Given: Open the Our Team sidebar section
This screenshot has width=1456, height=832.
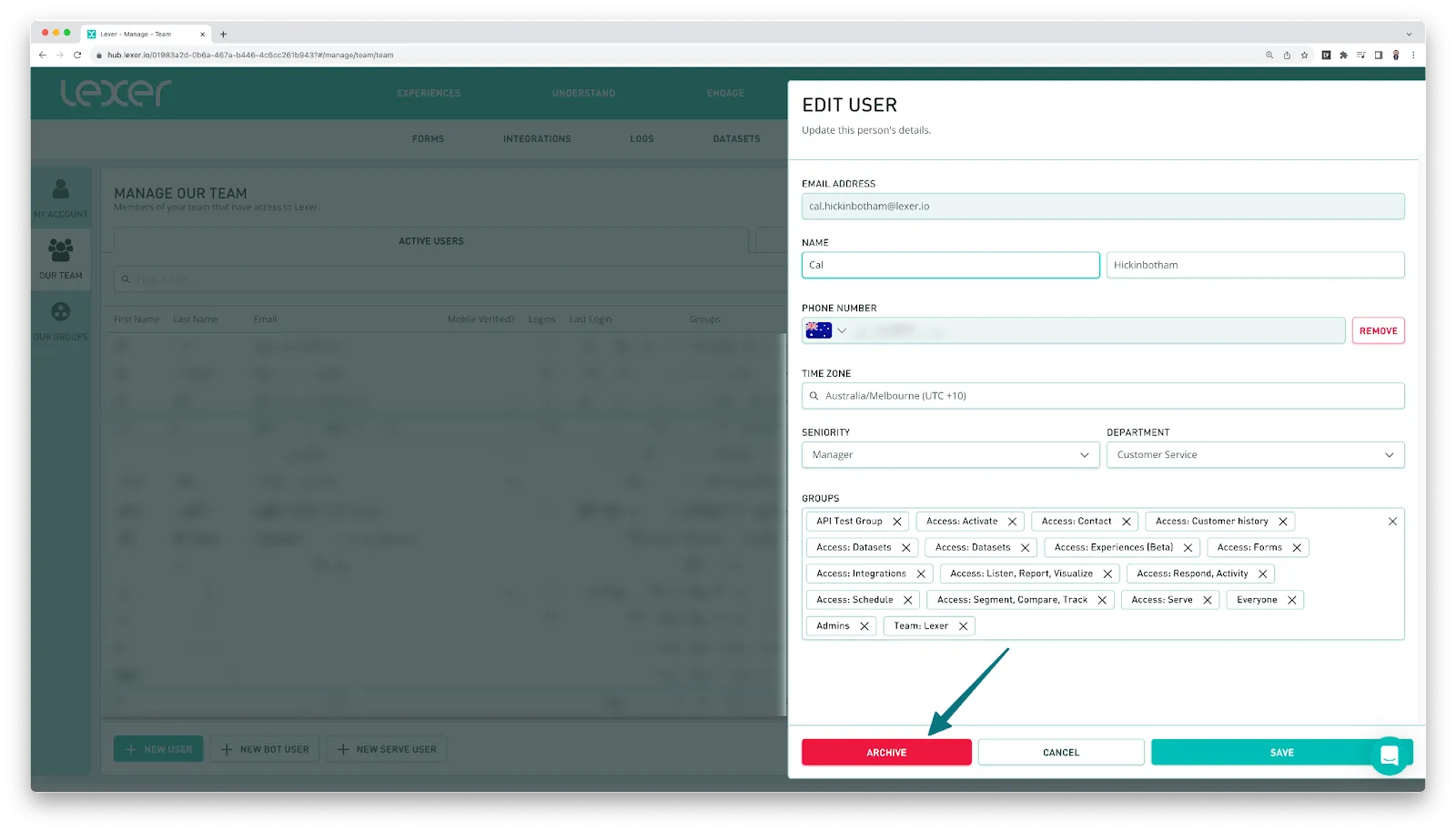Looking at the screenshot, I should 61,259.
